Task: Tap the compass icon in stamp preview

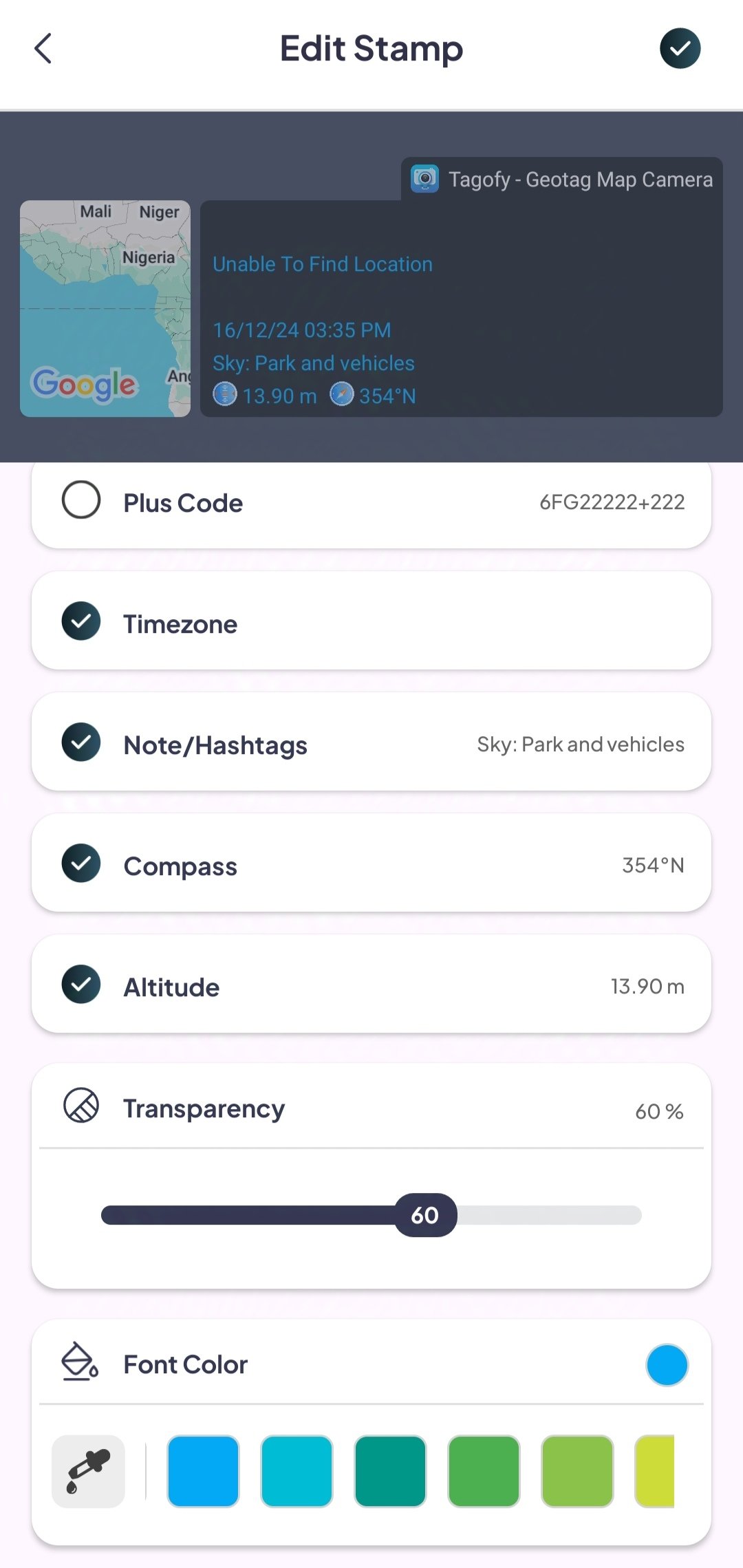Action: click(x=342, y=395)
